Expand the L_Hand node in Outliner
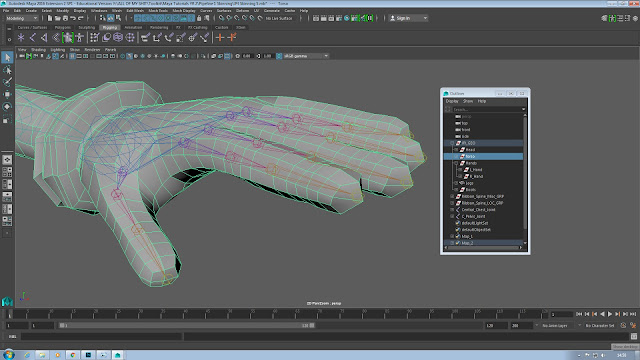This screenshot has height=360, width=640. (460, 169)
